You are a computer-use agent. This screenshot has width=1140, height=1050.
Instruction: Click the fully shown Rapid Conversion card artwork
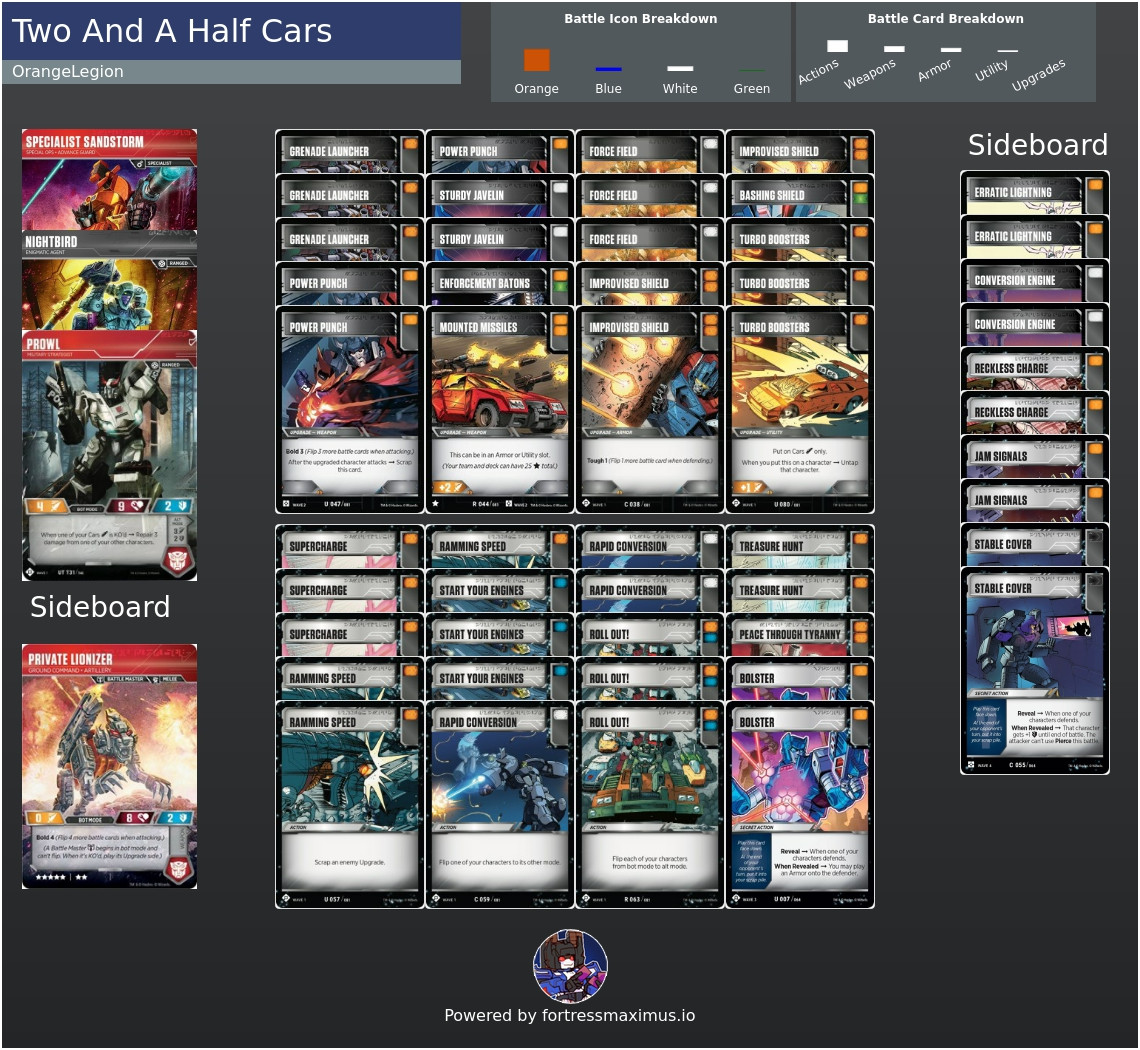pyautogui.click(x=499, y=780)
